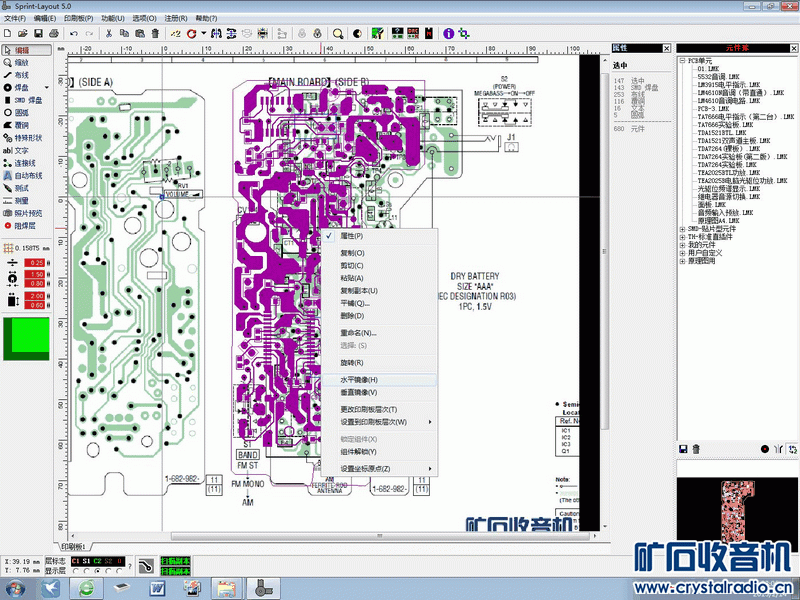The width and height of the screenshot is (800, 600).
Task: Select the O layer visibility radio button
Action: click(x=119, y=571)
